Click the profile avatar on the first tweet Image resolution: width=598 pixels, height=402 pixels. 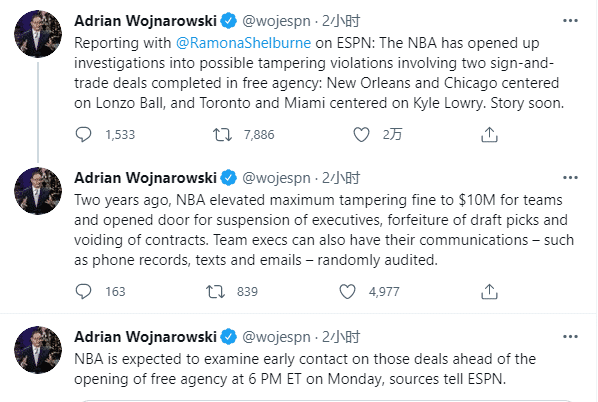click(x=38, y=34)
